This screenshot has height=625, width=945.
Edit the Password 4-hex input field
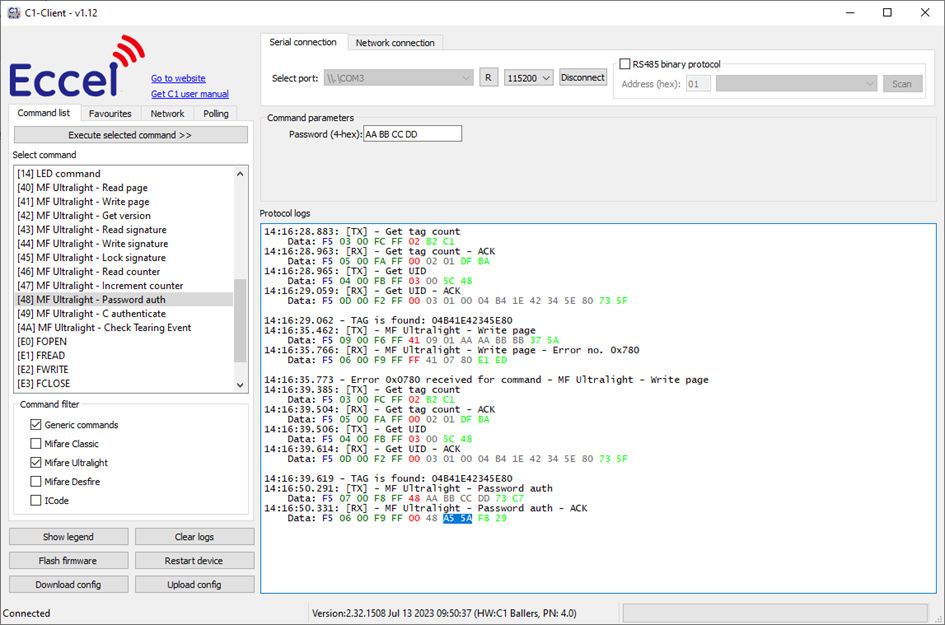[x=411, y=133]
